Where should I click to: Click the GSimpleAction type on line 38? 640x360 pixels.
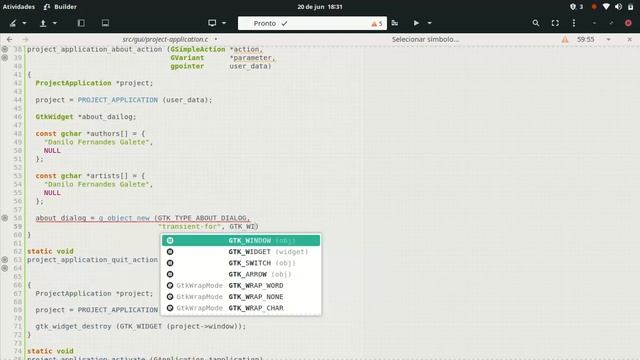pos(198,49)
